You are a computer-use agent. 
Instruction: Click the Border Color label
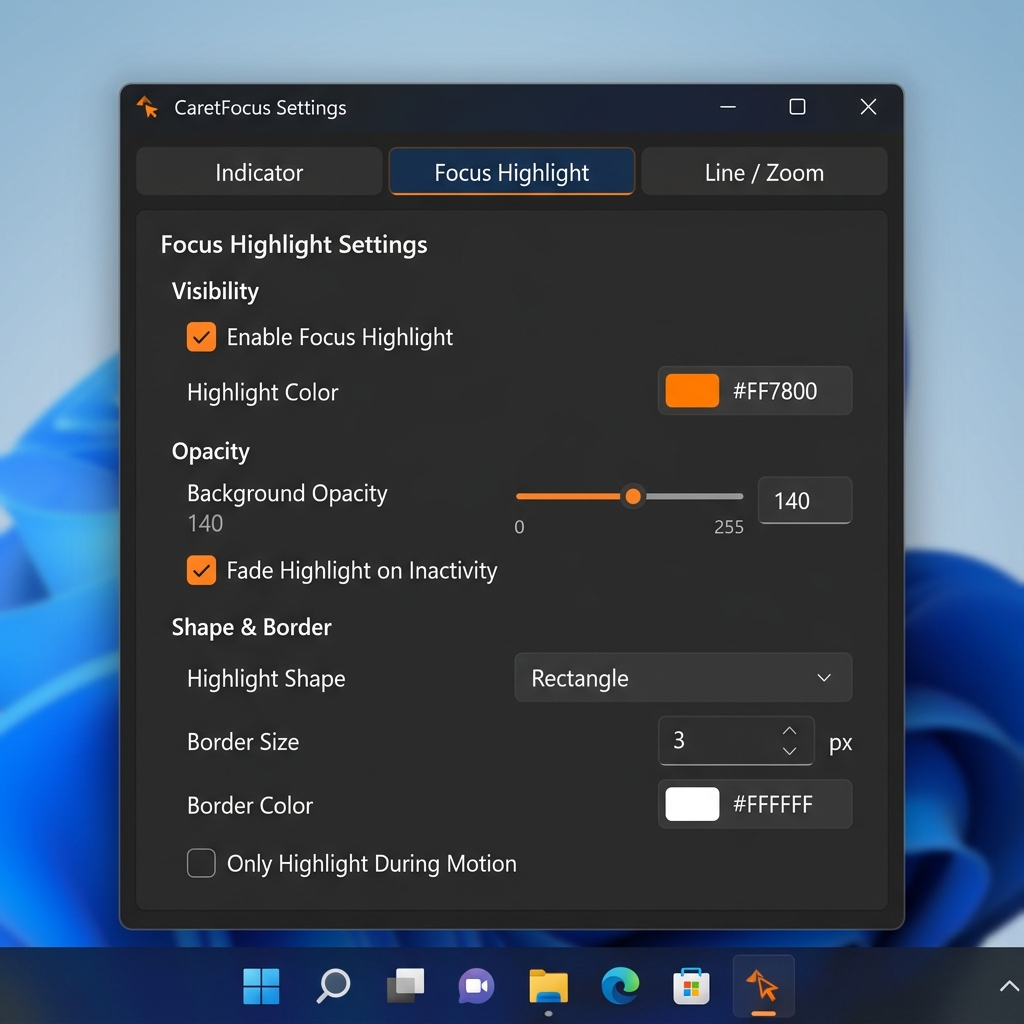(x=249, y=805)
